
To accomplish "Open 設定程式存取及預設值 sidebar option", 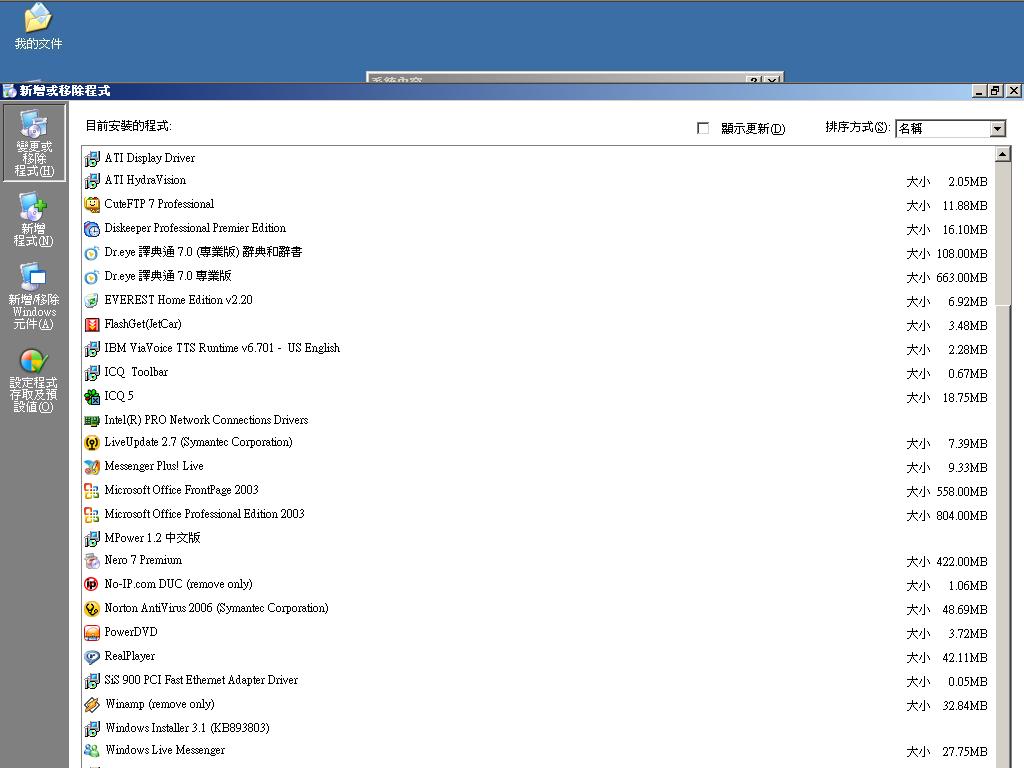I will (33, 380).
